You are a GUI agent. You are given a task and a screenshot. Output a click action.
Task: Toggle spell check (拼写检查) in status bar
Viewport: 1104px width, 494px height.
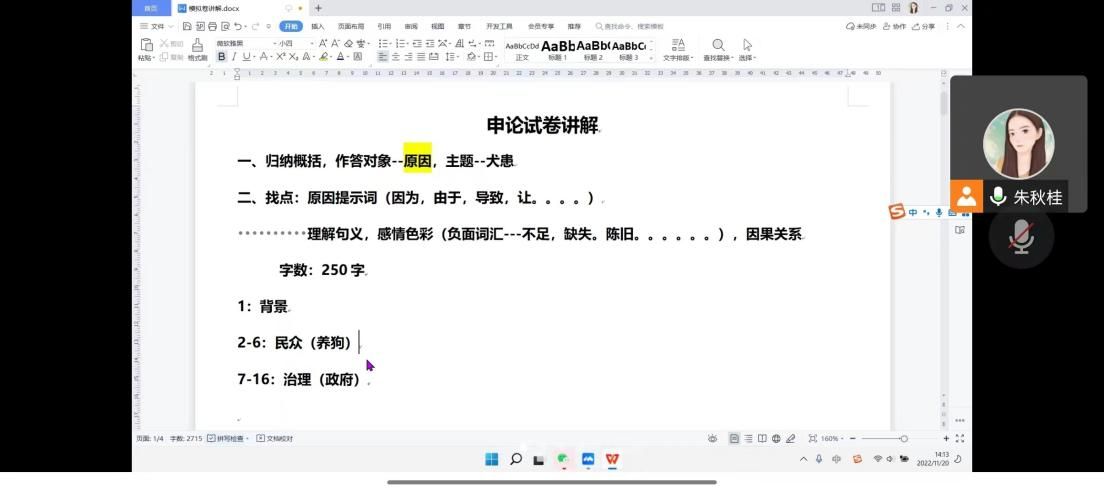pyautogui.click(x=229, y=438)
